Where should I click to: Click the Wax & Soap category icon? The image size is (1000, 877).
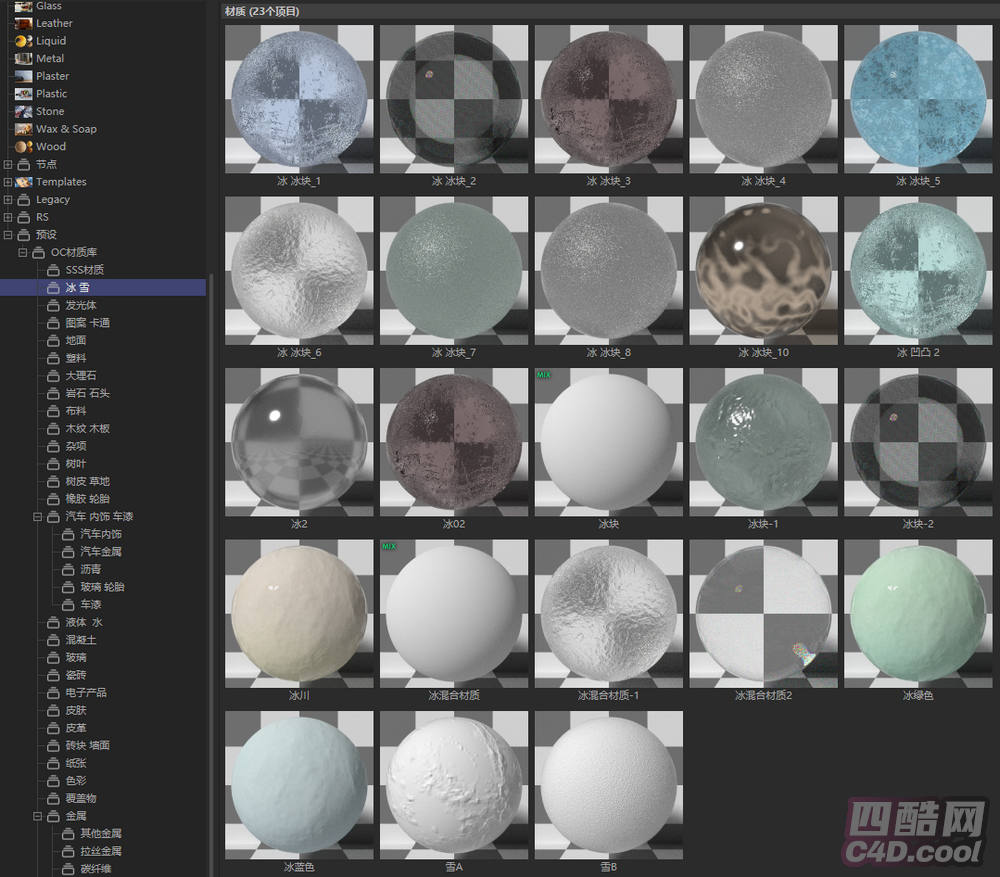coord(23,129)
